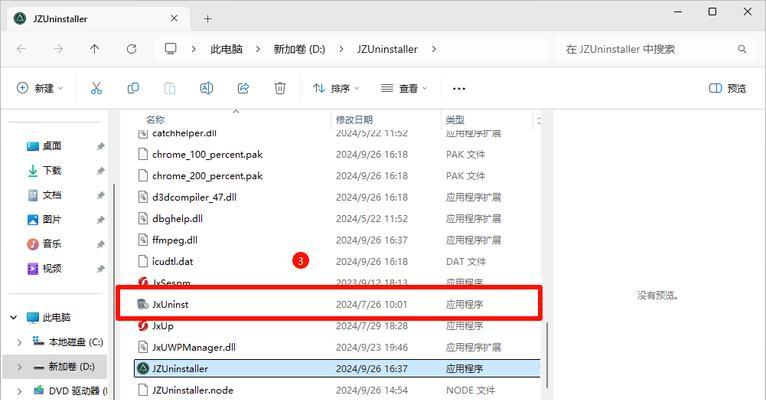Click the Copy icon in toolbar
The height and width of the screenshot is (400, 766).
[133, 88]
